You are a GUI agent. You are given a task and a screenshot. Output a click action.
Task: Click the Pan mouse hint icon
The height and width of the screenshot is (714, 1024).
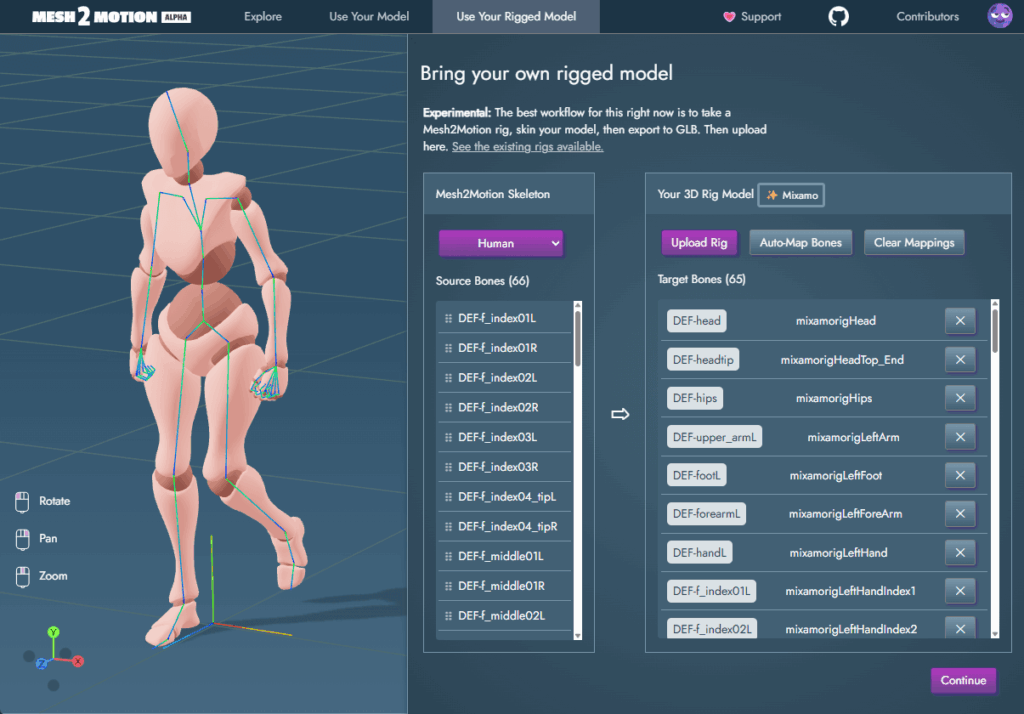(21, 538)
